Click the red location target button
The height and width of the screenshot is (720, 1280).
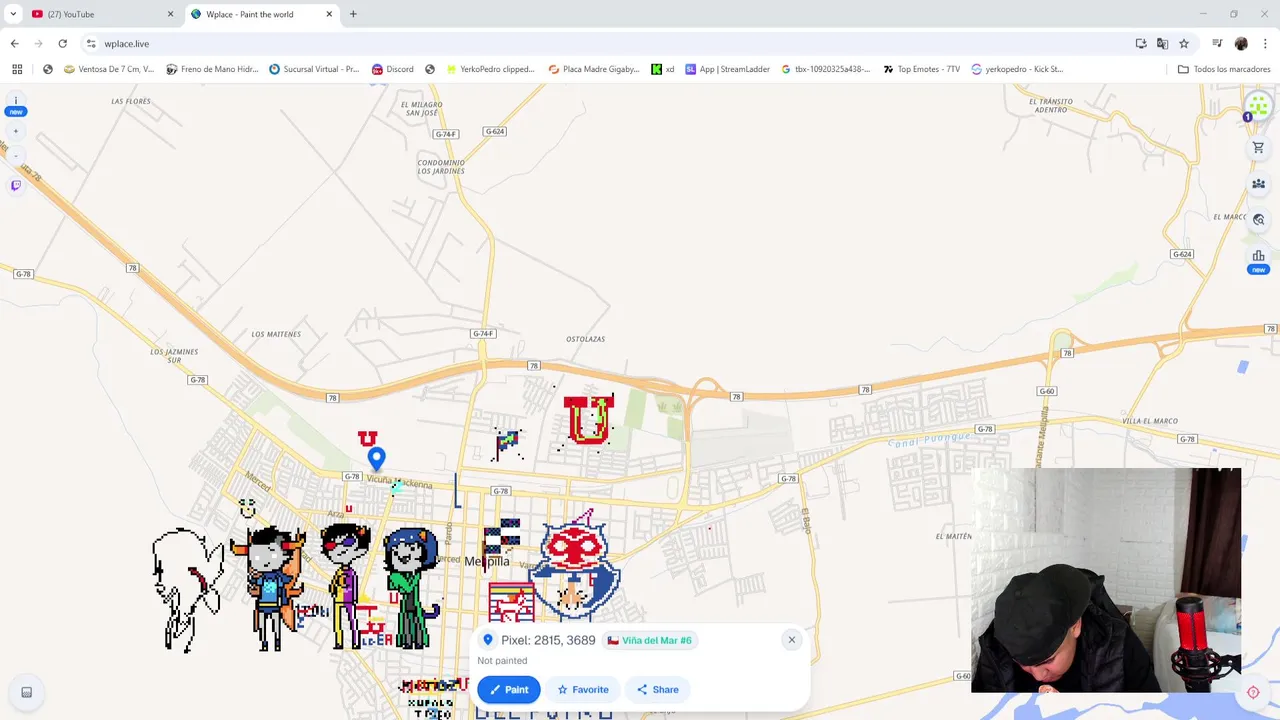[x=1253, y=692]
